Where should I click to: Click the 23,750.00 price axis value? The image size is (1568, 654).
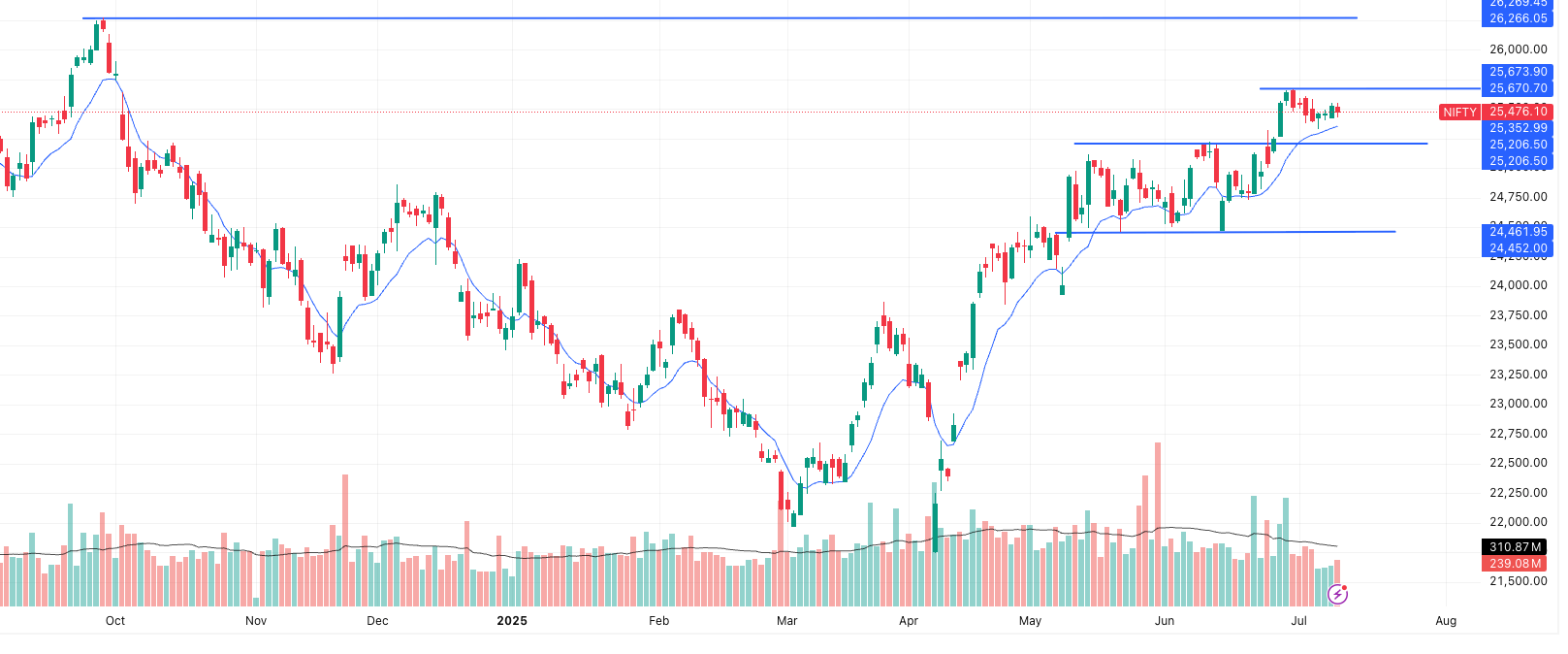(1518, 315)
